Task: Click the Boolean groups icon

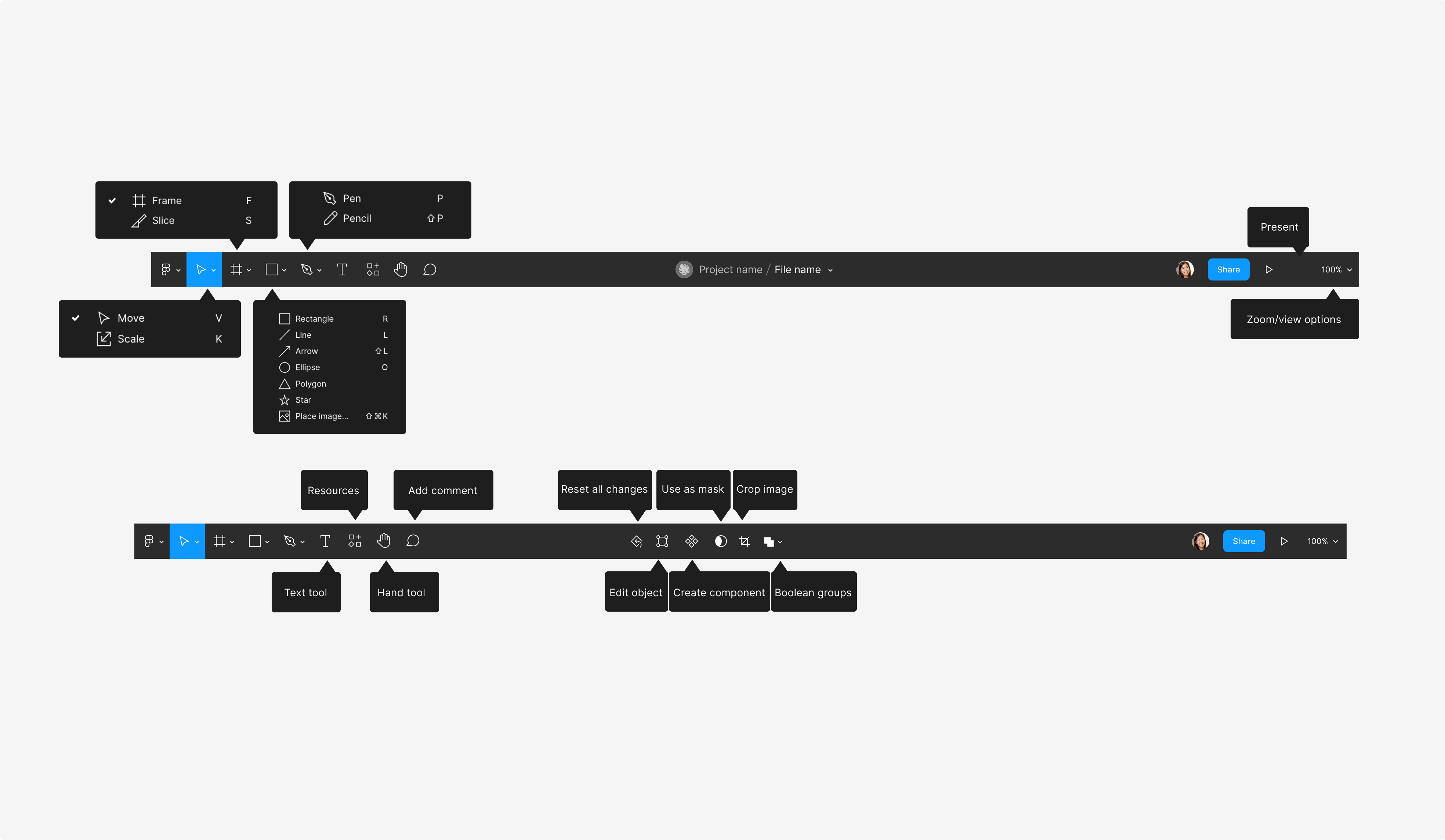Action: (x=769, y=541)
